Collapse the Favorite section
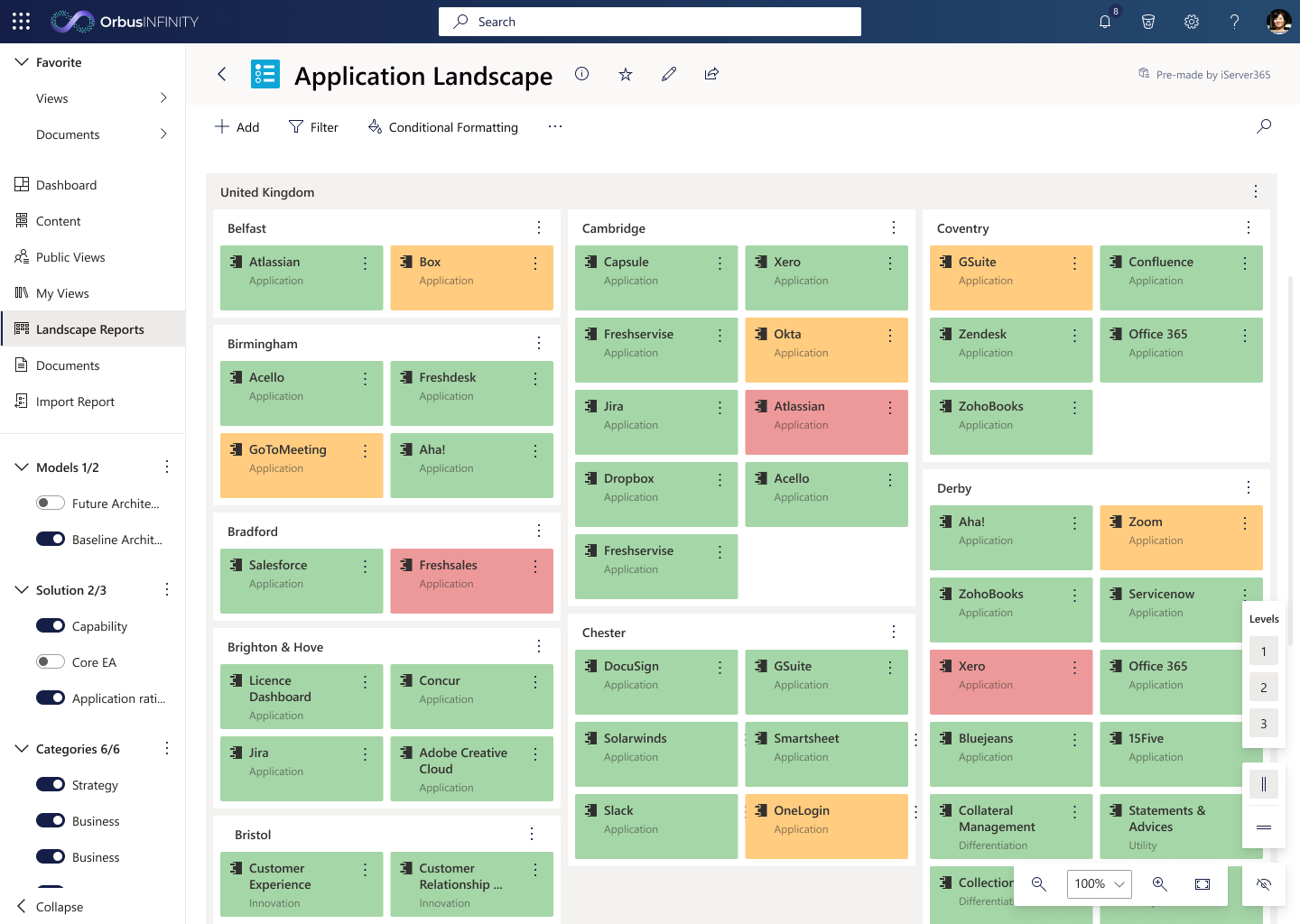Screen dimensions: 1300x924 [x=22, y=62]
